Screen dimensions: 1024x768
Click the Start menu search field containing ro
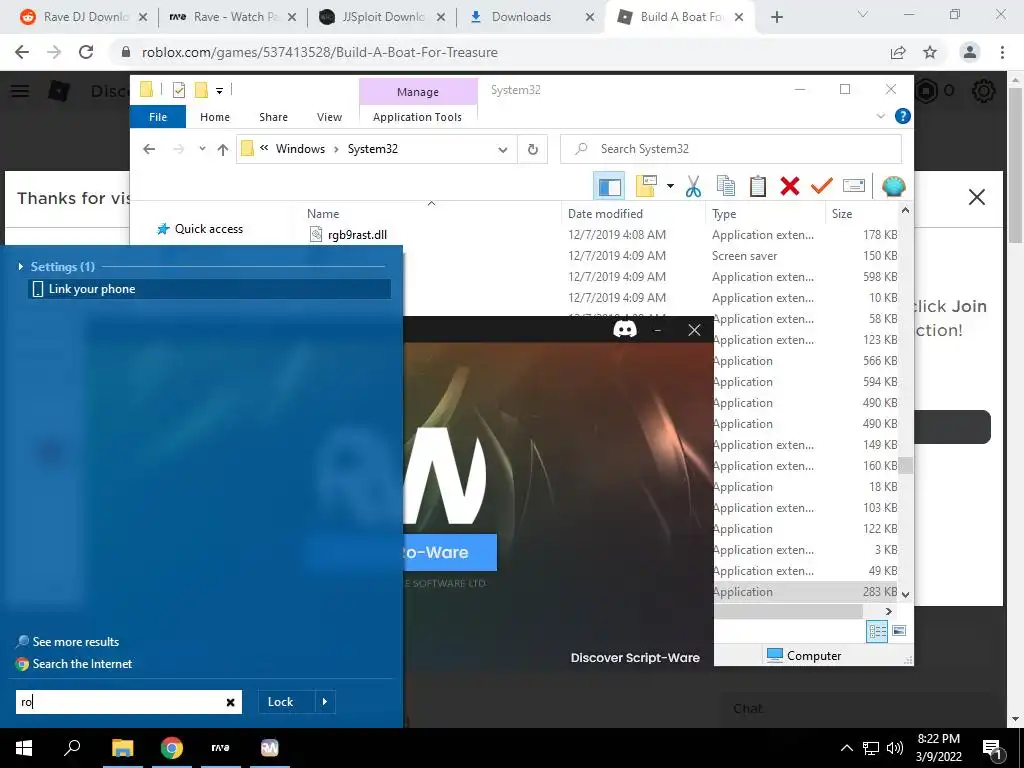[129, 702]
